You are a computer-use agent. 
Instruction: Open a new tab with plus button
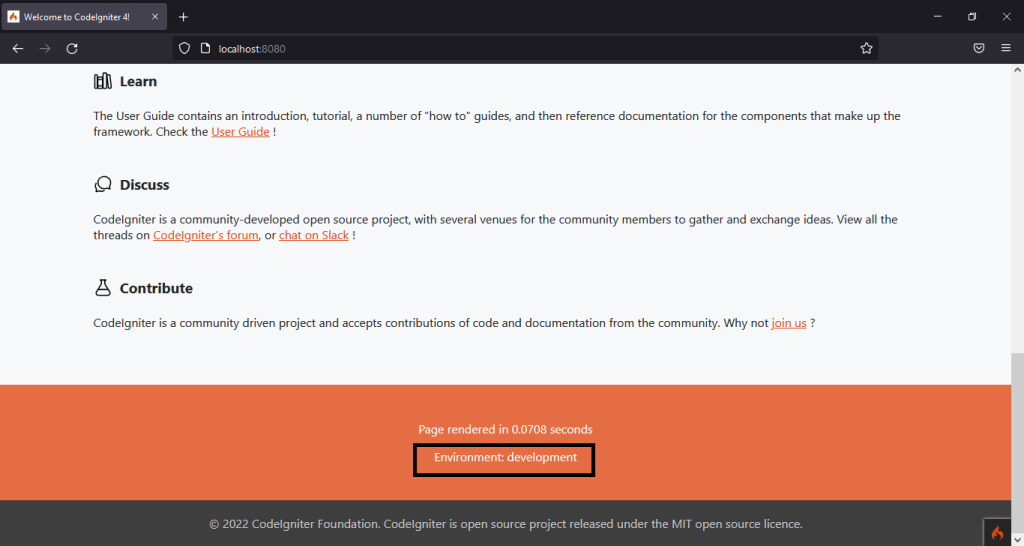click(183, 17)
